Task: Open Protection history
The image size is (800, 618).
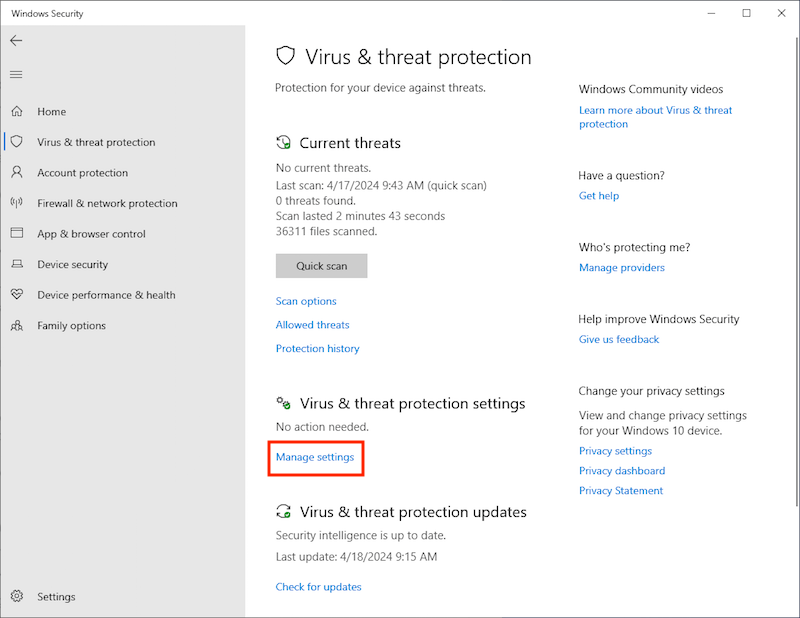Action: pyautogui.click(x=317, y=349)
